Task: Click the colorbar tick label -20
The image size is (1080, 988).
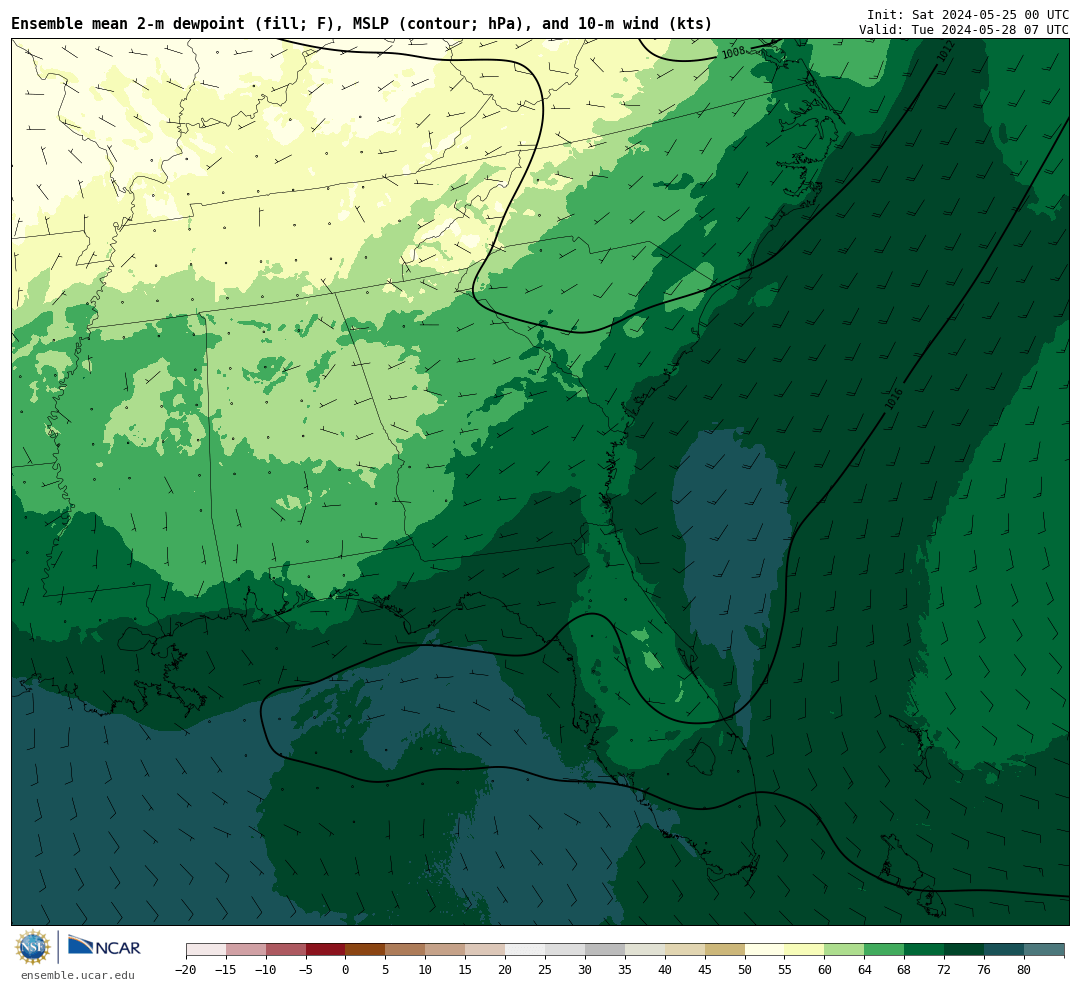Action: [x=186, y=969]
